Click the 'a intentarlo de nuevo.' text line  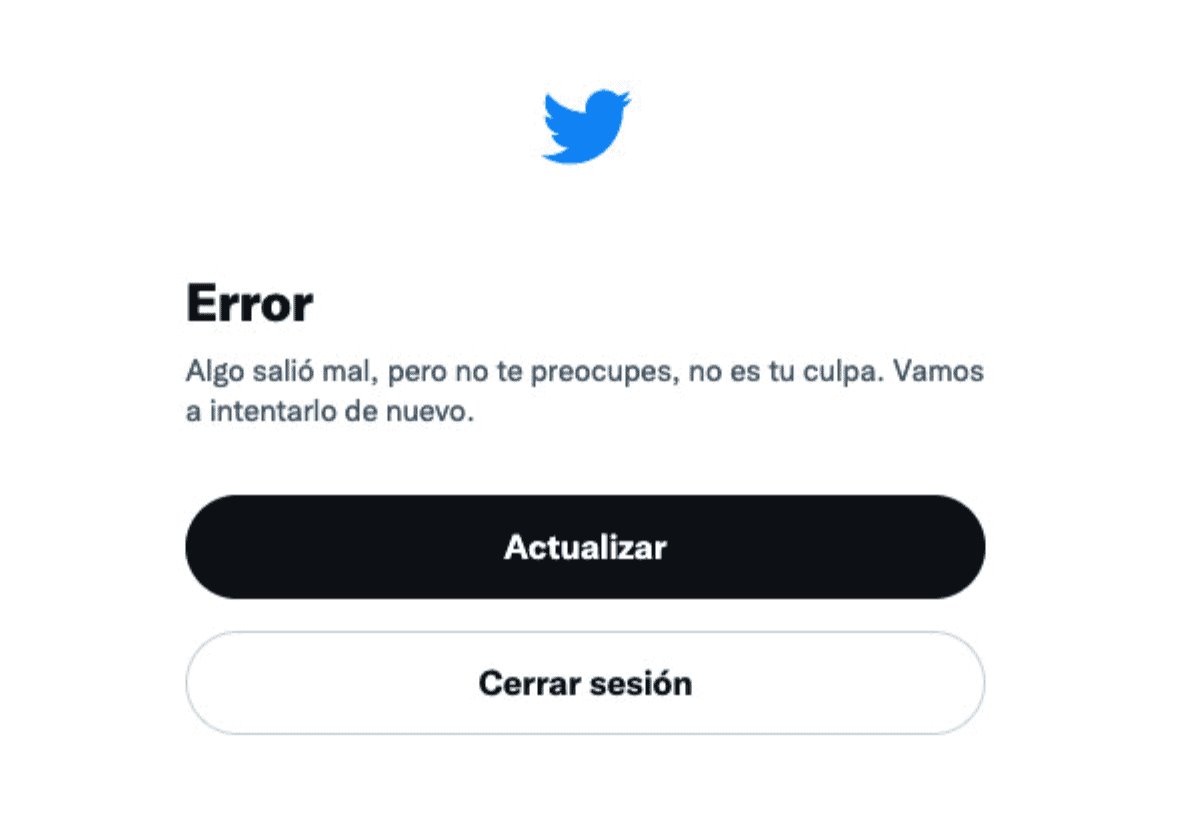tap(329, 411)
